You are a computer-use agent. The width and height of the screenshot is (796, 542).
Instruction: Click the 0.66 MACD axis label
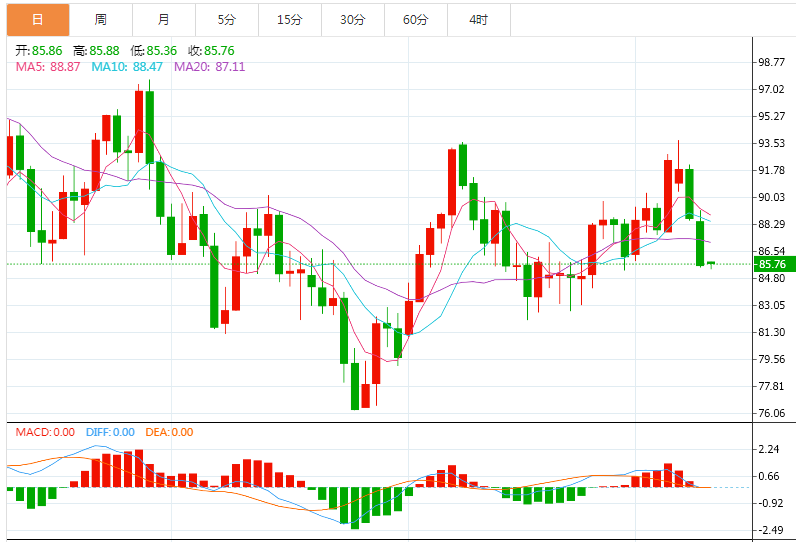[769, 476]
